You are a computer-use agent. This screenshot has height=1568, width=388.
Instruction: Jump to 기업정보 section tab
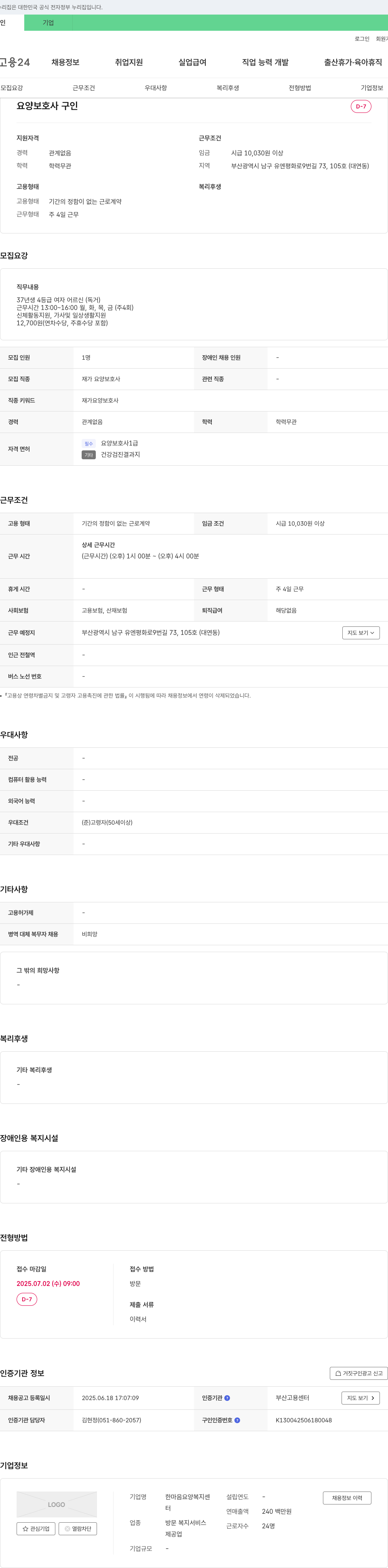[x=371, y=88]
